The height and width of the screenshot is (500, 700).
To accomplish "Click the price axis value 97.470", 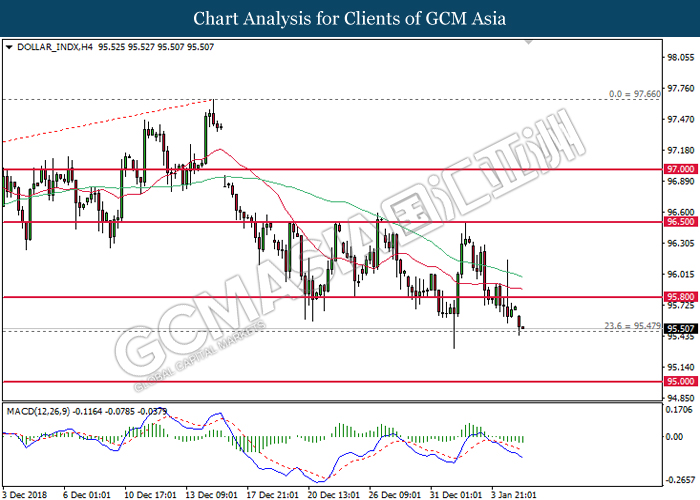I will point(681,120).
